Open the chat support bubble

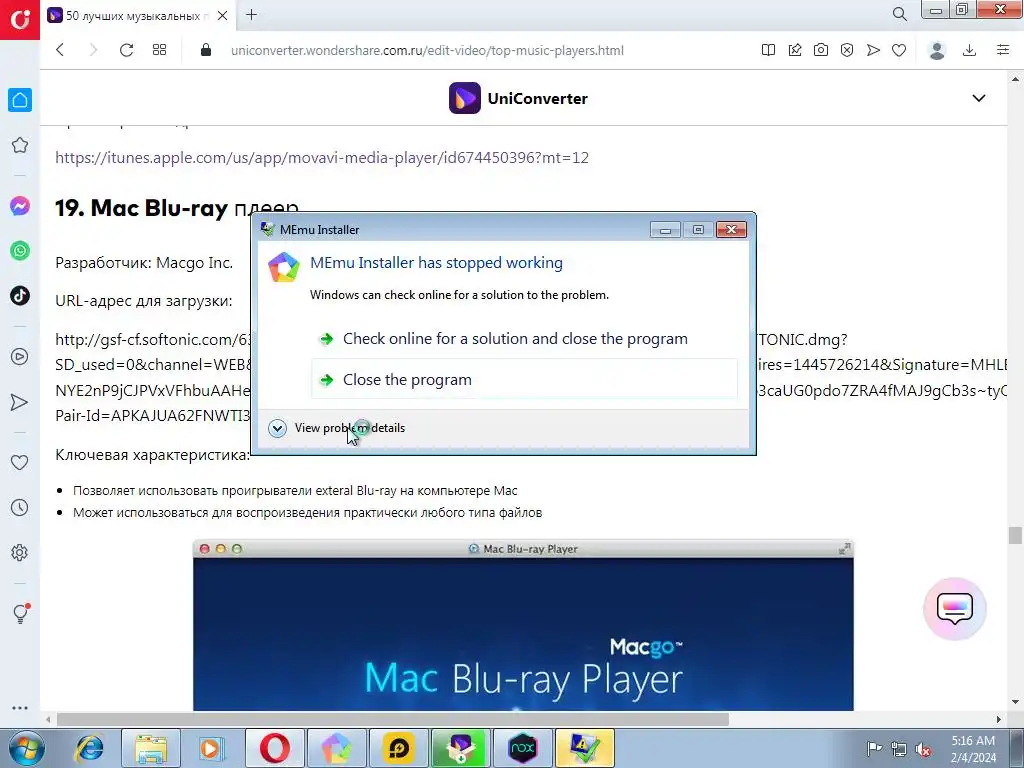(955, 609)
